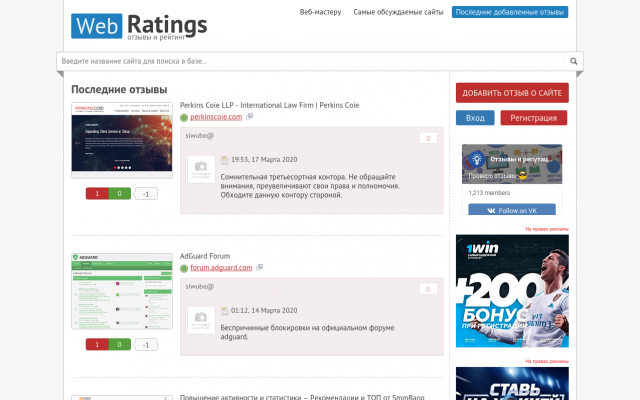Click the siwube@ author of AdGuard review

[x=200, y=287]
